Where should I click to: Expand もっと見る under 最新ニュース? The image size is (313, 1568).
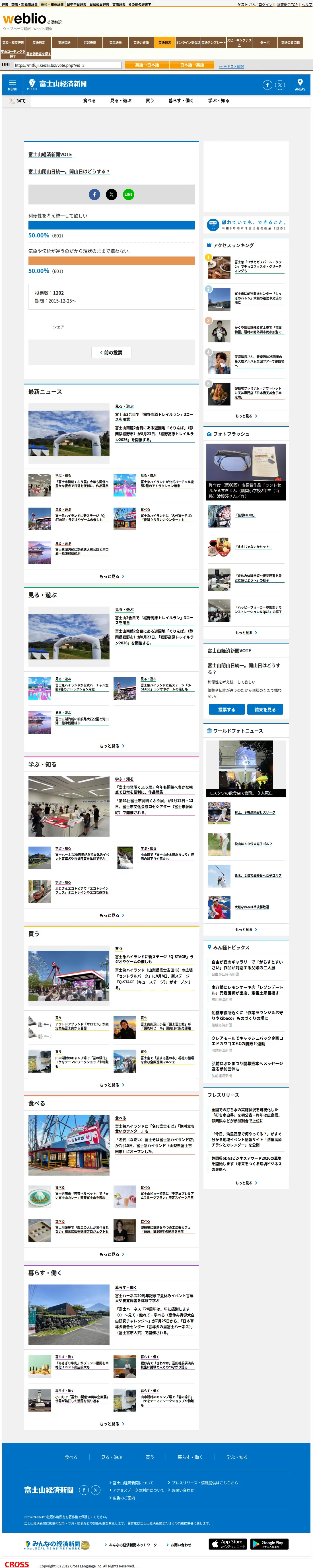112,576
